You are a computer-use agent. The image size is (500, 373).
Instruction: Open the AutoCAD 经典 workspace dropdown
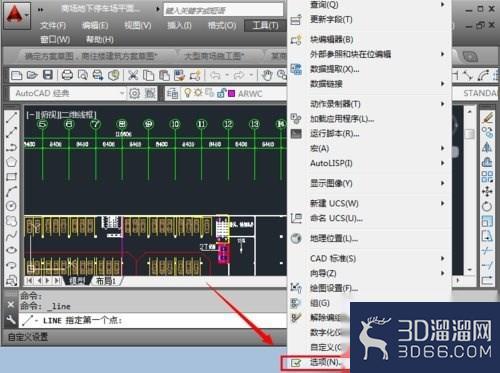[122, 93]
